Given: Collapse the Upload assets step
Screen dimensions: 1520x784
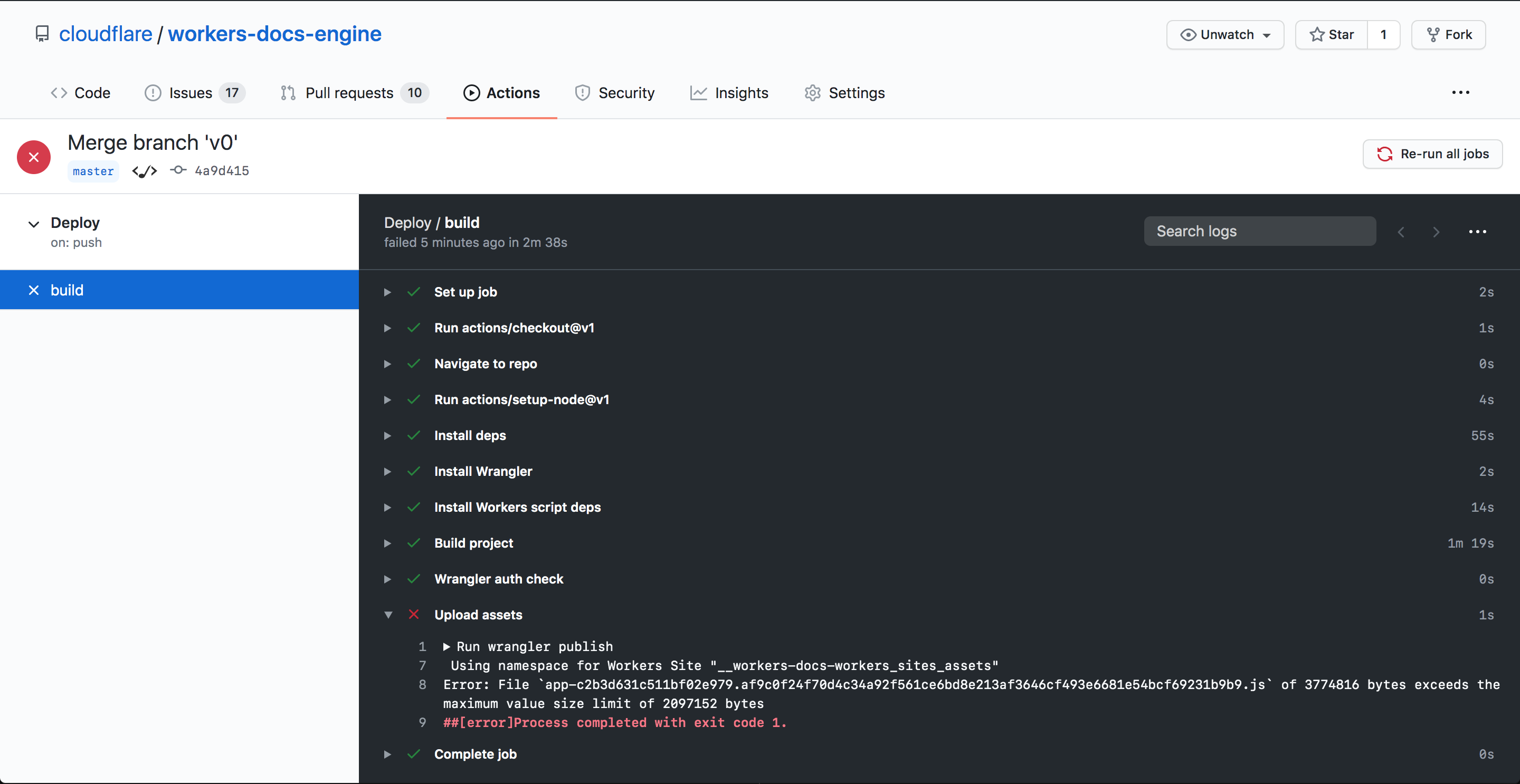Looking at the screenshot, I should [388, 615].
